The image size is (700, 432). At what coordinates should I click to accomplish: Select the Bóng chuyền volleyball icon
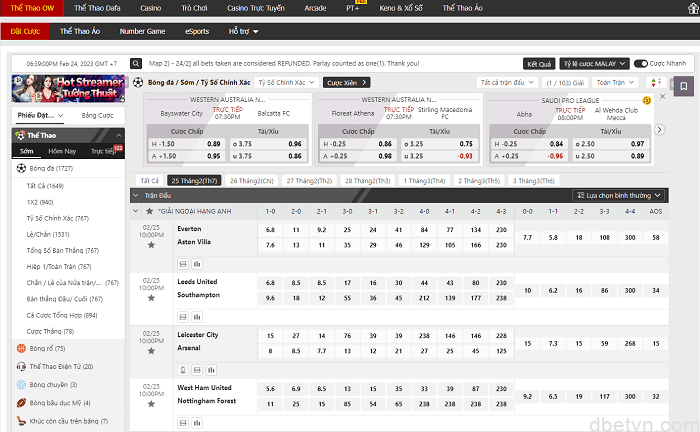click(x=21, y=385)
